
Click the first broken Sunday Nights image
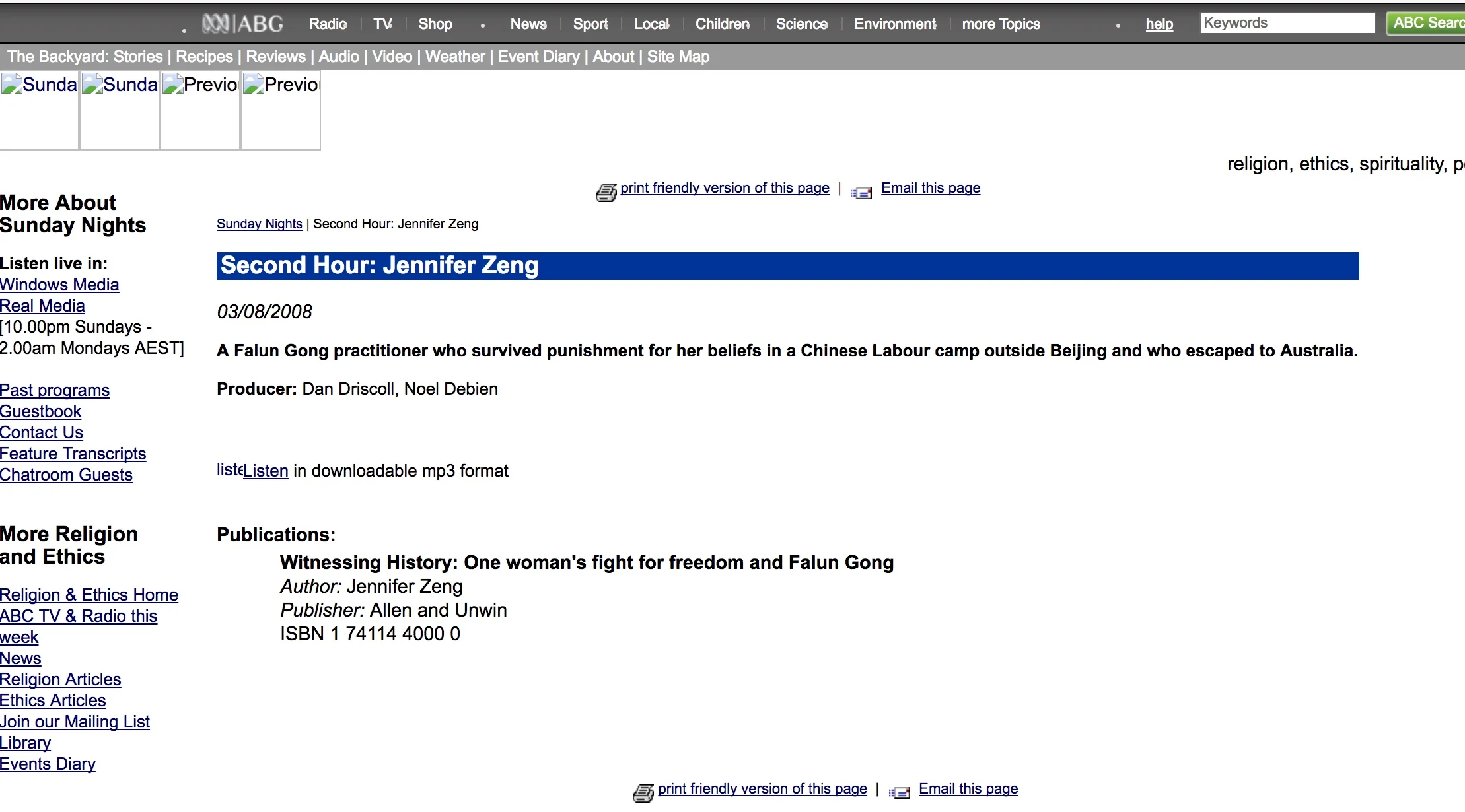(x=39, y=110)
